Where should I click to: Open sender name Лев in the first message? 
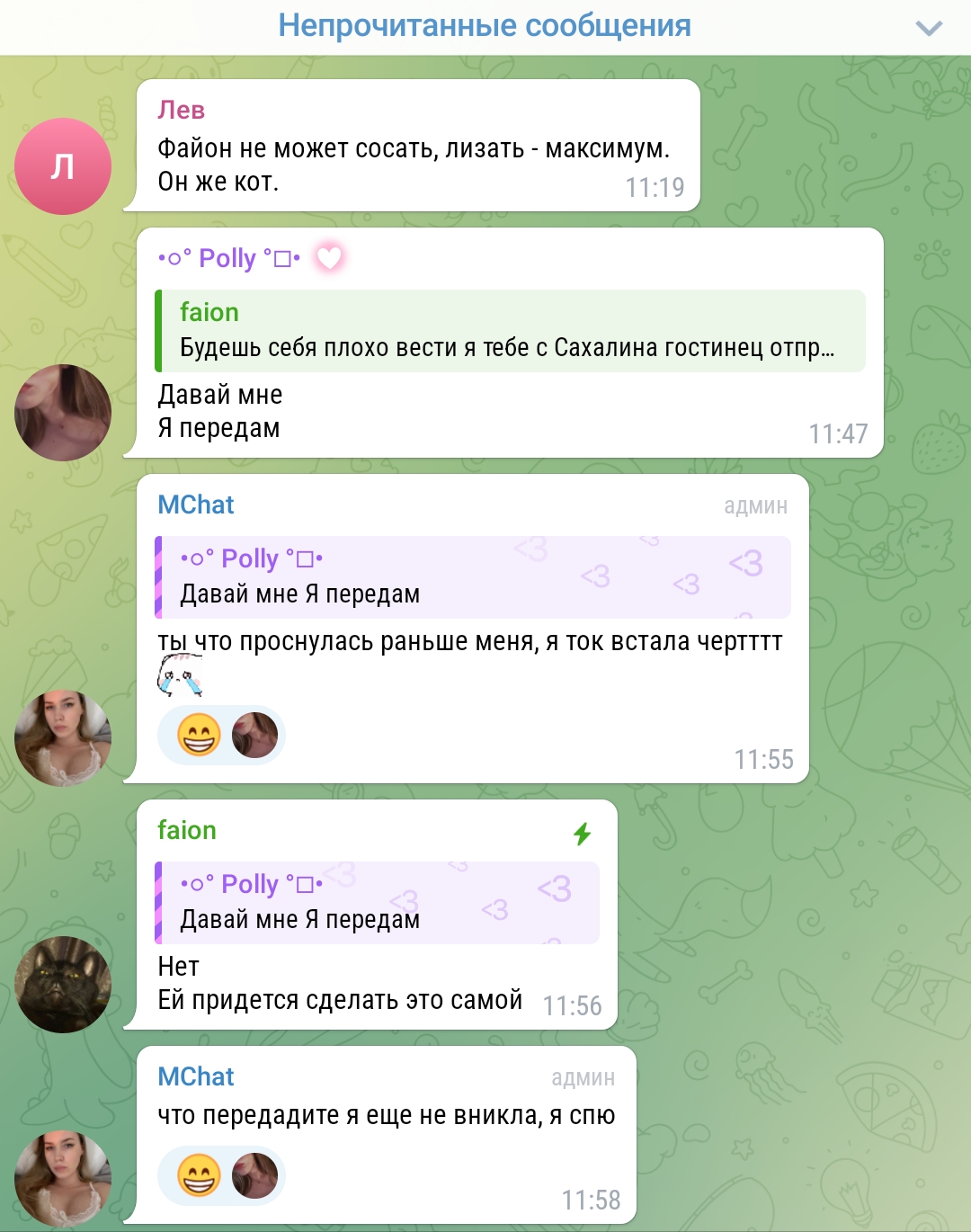pyautogui.click(x=182, y=110)
